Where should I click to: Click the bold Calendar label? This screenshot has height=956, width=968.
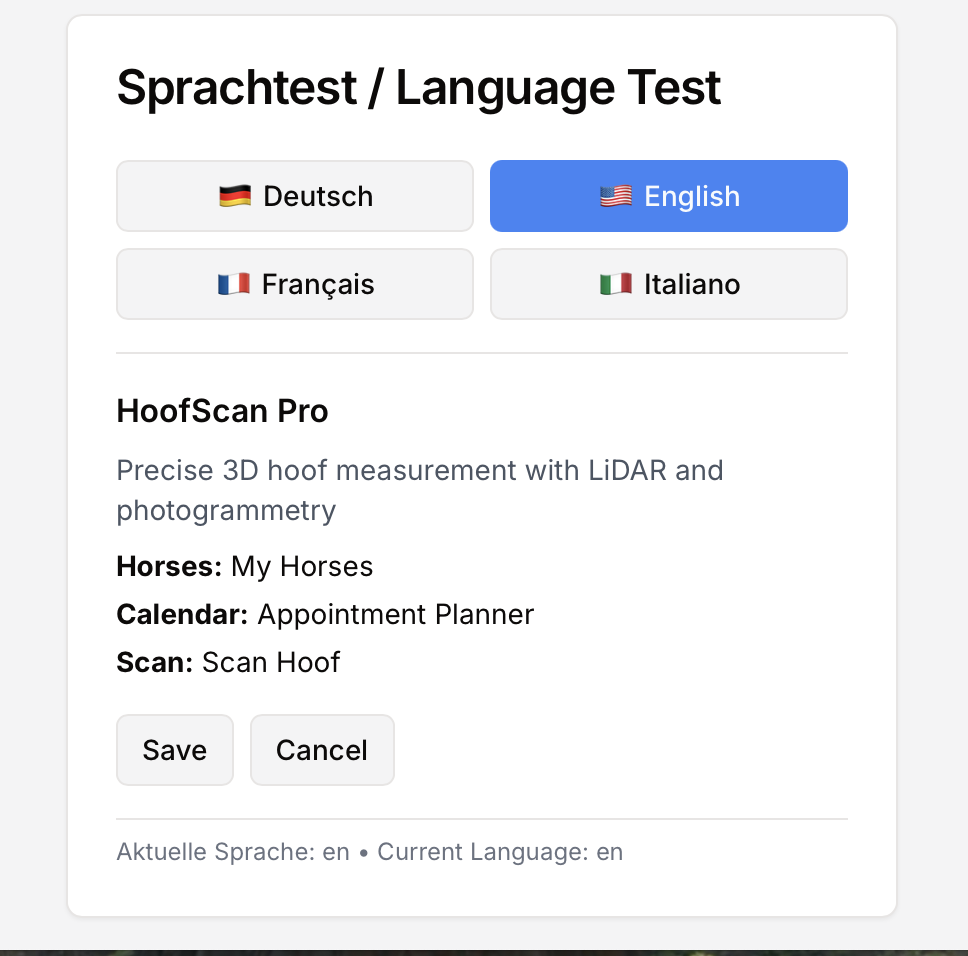point(182,614)
